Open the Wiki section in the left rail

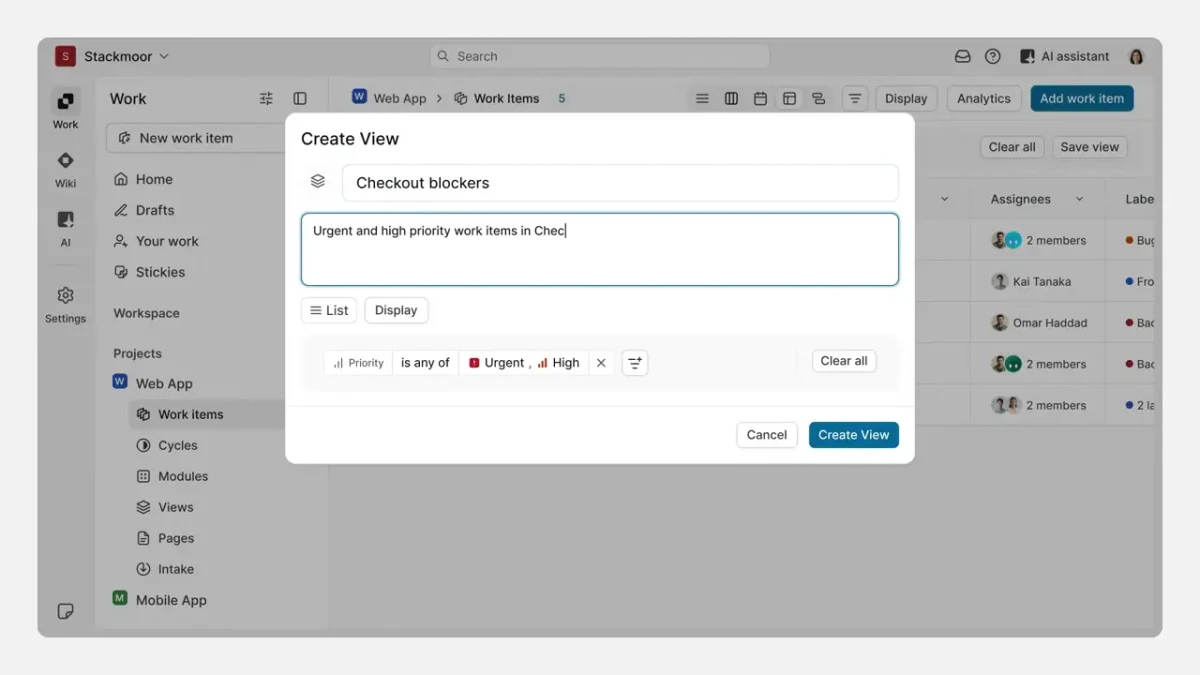click(65, 169)
